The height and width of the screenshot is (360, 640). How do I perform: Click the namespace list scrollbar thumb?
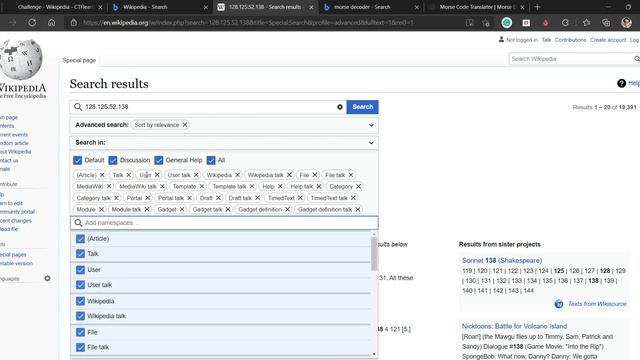point(374,253)
